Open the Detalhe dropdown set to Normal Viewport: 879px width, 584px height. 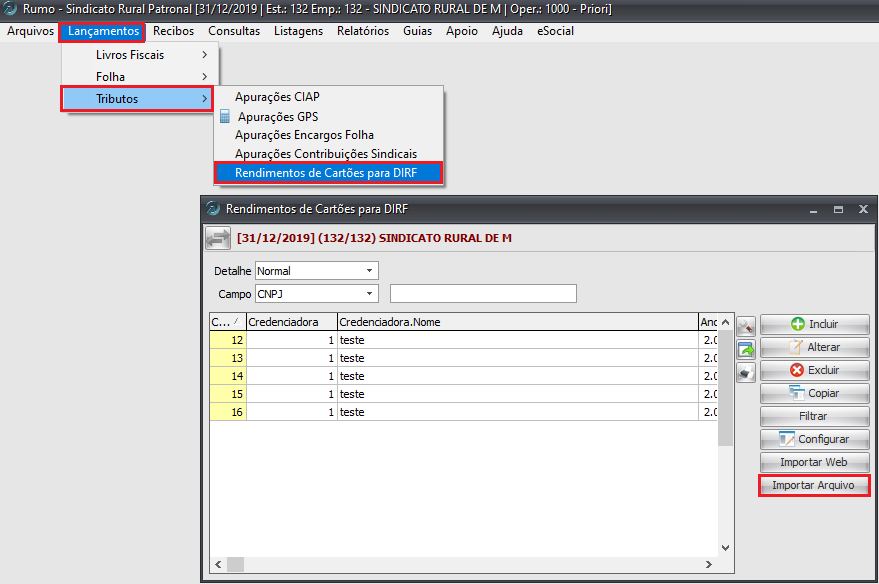pyautogui.click(x=317, y=271)
